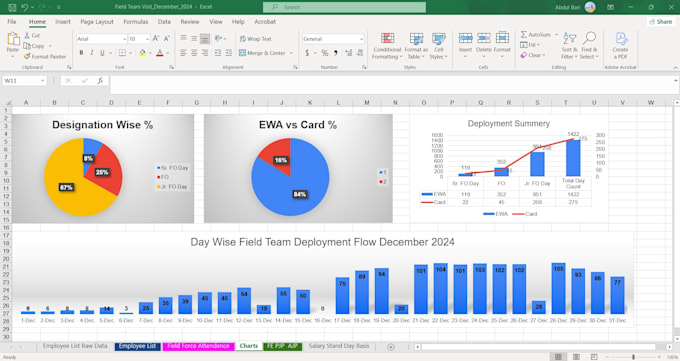Center text horizontally
Image resolution: width=680 pixels, height=361 pixels.
coord(194,53)
